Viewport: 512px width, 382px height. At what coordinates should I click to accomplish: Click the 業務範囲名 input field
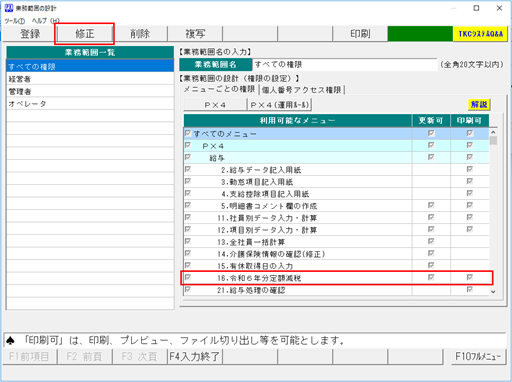click(x=345, y=64)
